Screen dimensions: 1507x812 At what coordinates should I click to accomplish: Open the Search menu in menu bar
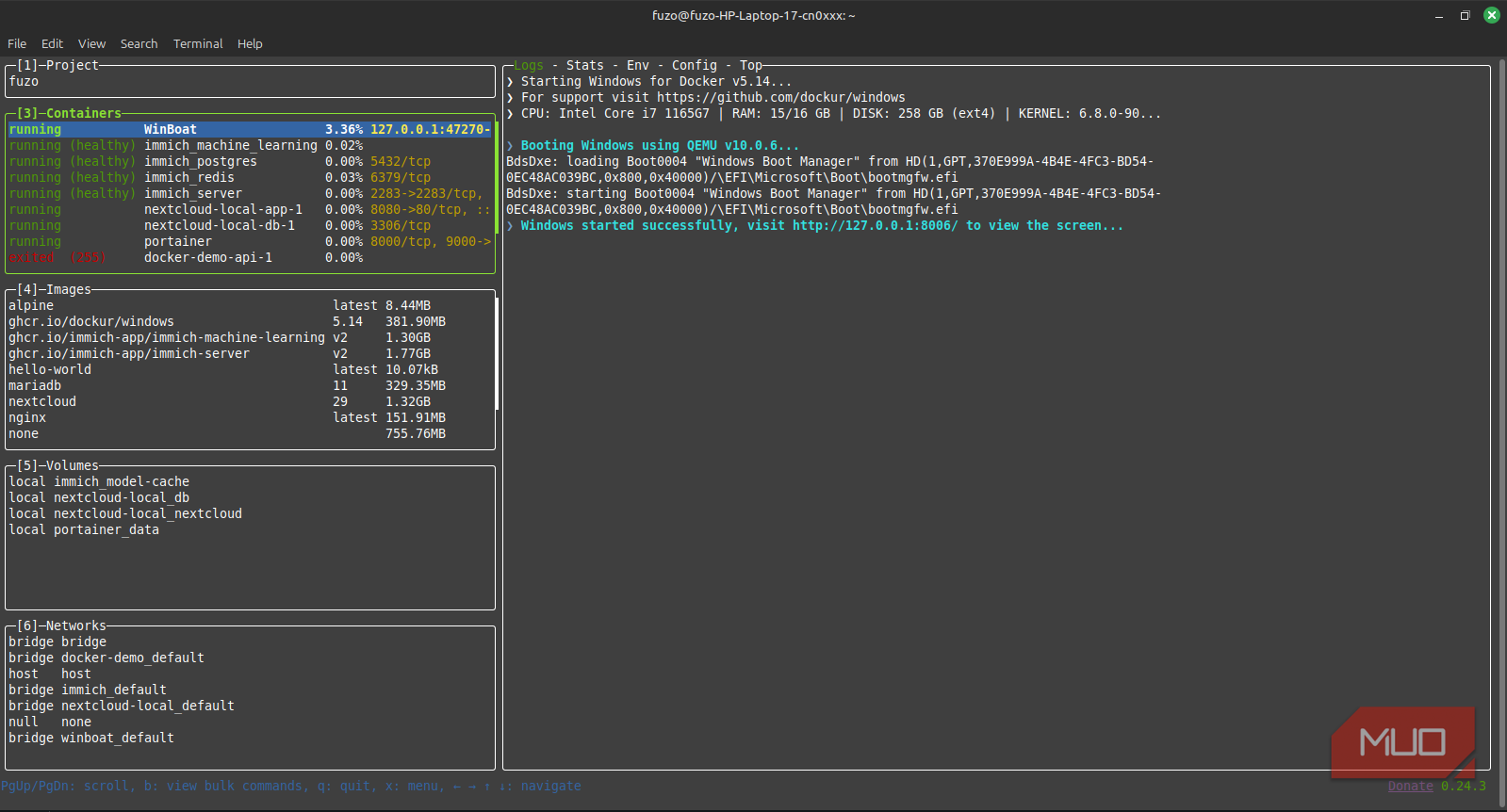click(x=139, y=44)
